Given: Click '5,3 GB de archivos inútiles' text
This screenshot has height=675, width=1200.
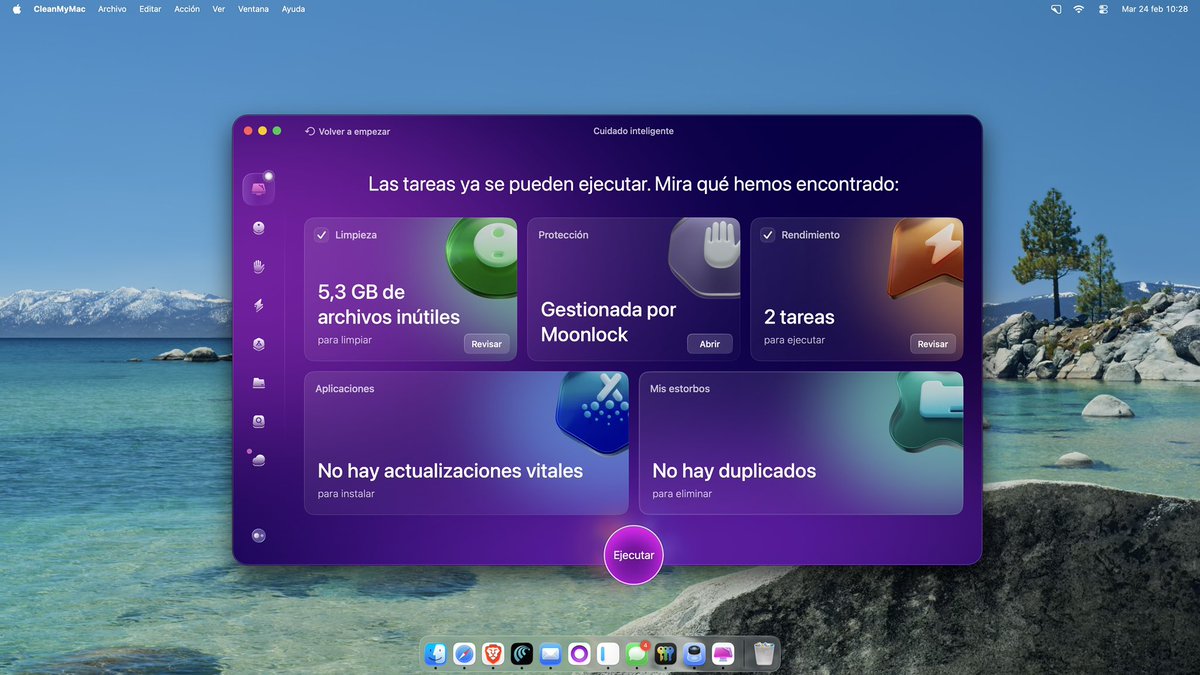Looking at the screenshot, I should point(389,305).
